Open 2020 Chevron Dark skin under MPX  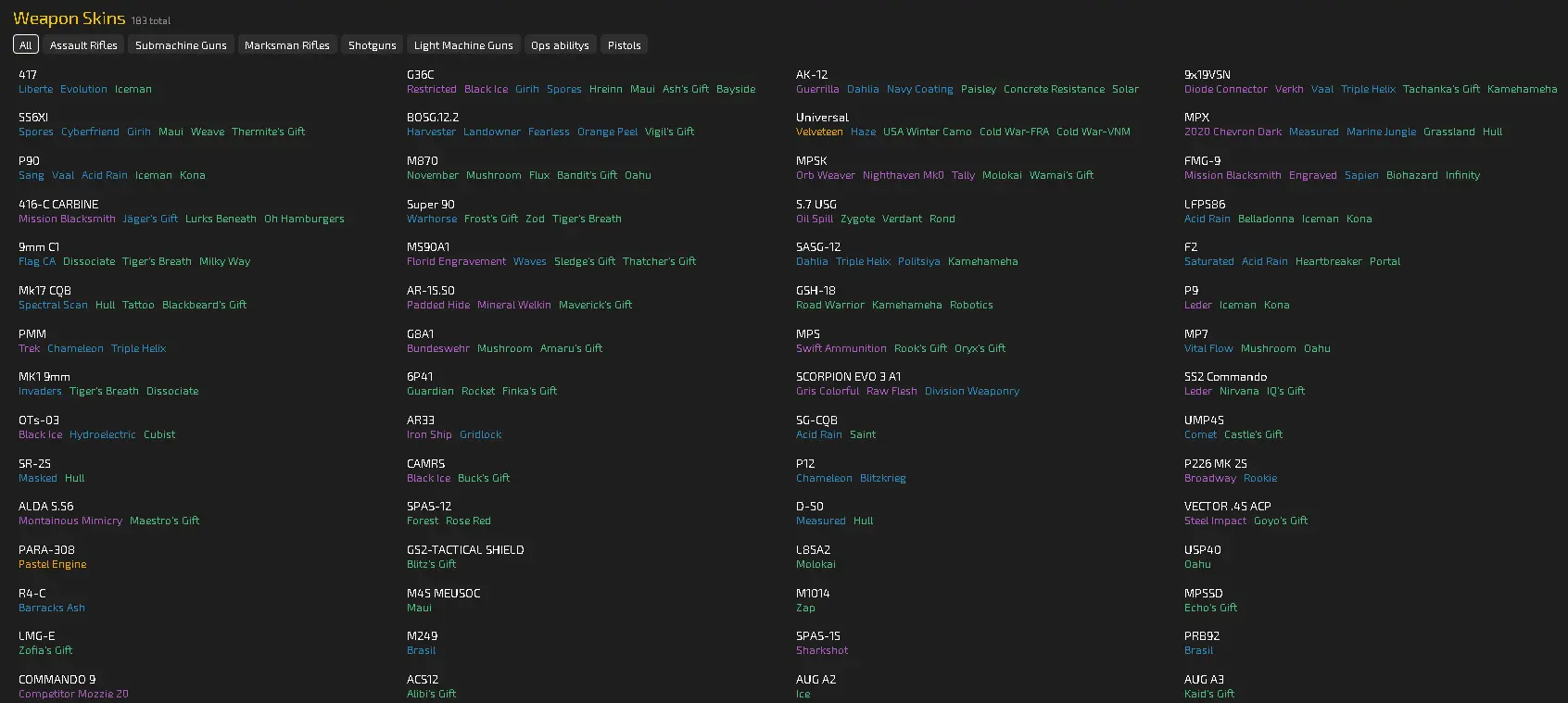(x=1233, y=132)
